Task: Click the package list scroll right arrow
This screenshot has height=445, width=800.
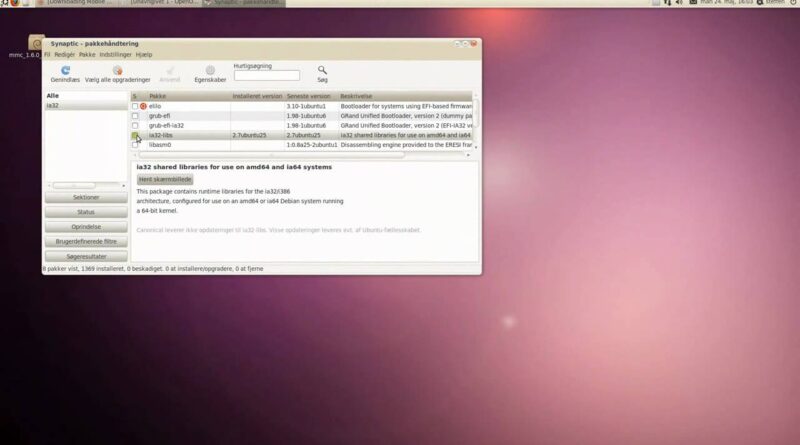Action: pyautogui.click(x=468, y=155)
